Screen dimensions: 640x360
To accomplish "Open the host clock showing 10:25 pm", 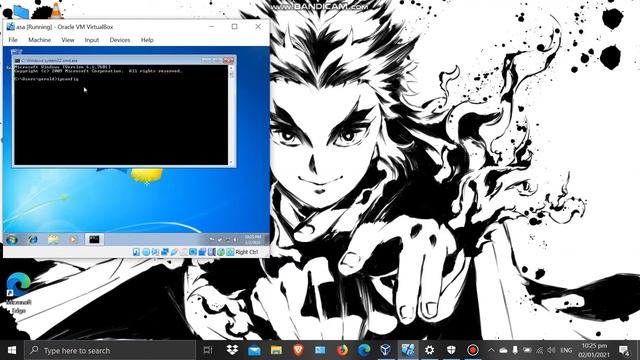I will click(594, 350).
